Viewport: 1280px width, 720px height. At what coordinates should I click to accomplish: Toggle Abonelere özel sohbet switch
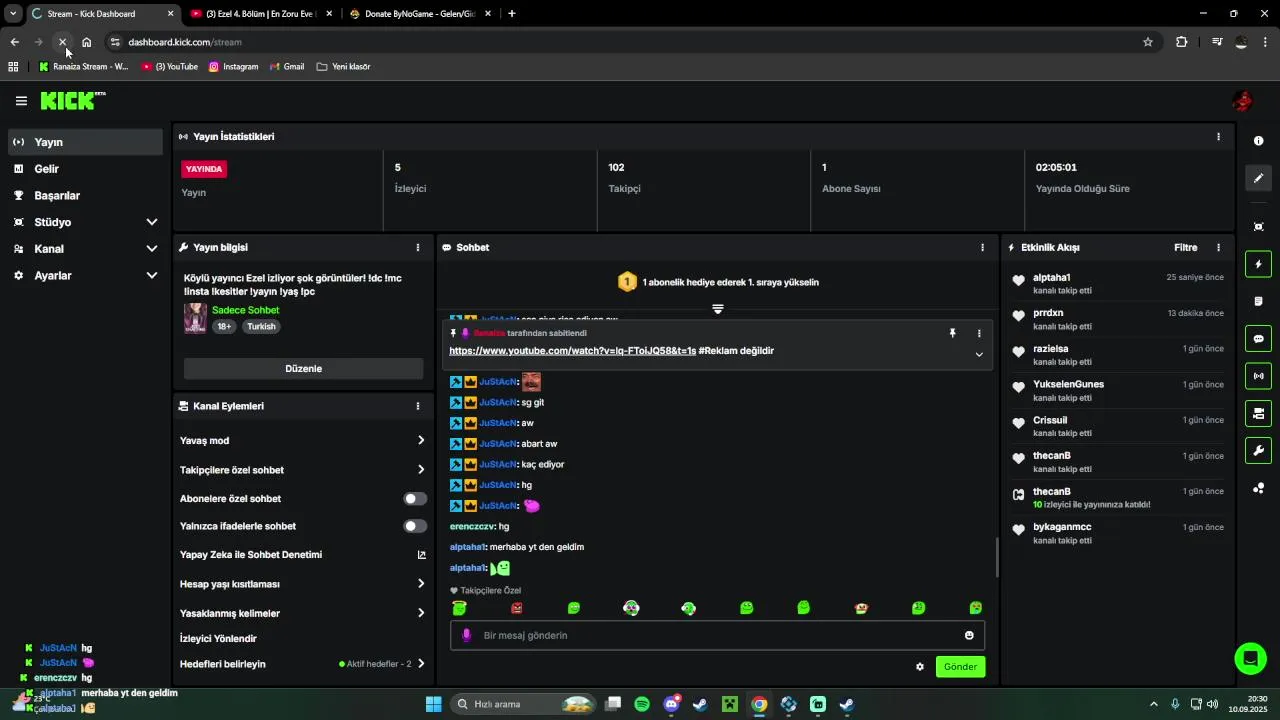click(x=414, y=499)
